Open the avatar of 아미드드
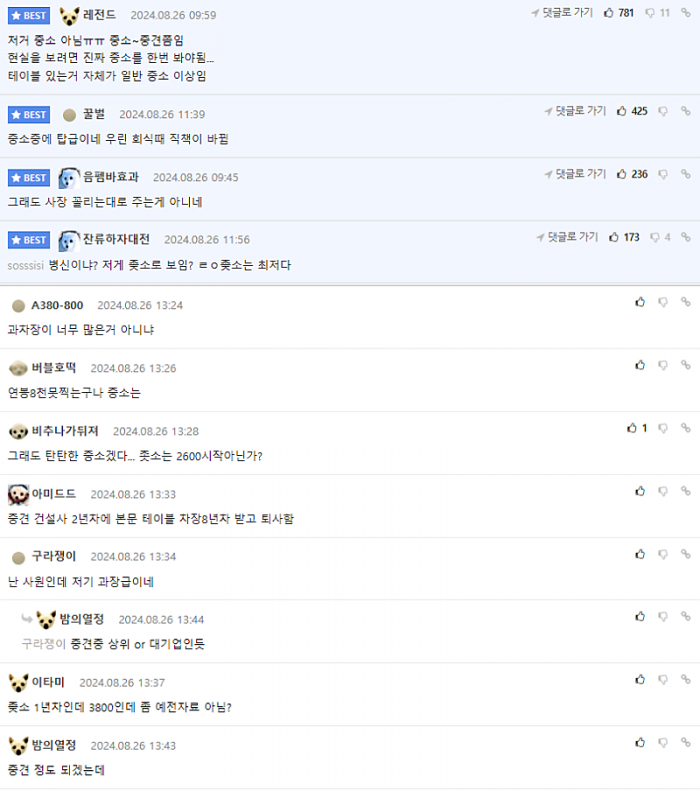700x791 pixels. click(x=19, y=494)
